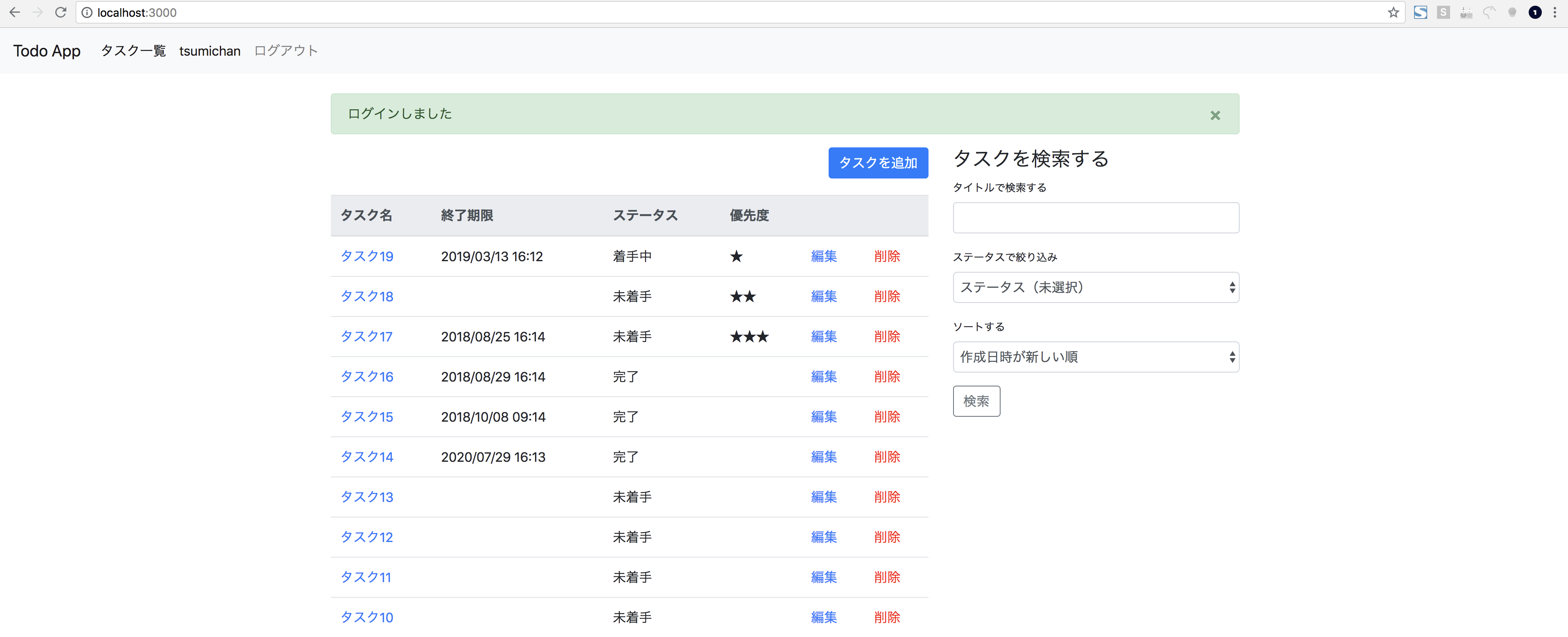Click 削除 for タスク17
The image size is (1568, 637).
point(887,337)
